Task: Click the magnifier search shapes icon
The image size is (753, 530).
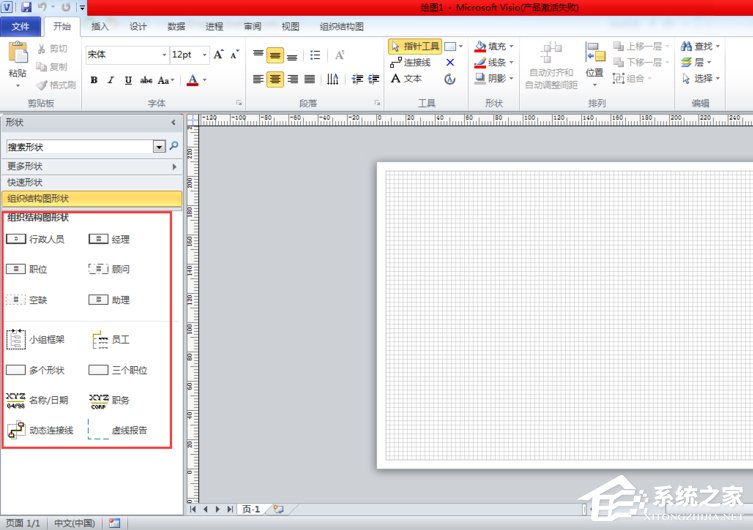Action: point(174,145)
